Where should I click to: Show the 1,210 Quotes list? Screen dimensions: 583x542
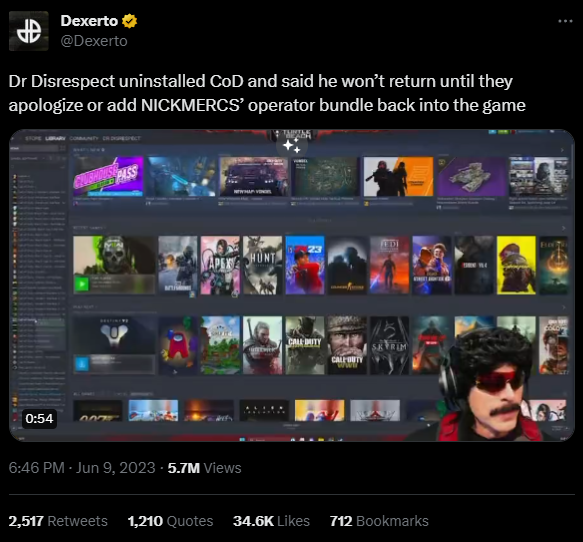[x=170, y=521]
